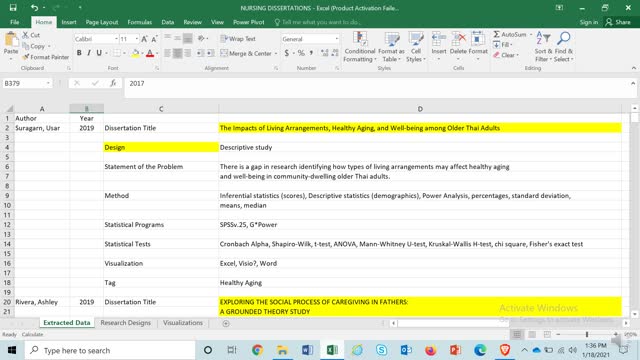Open Sort & Filter
Viewport: 640px width, 360px height.
(x=543, y=47)
